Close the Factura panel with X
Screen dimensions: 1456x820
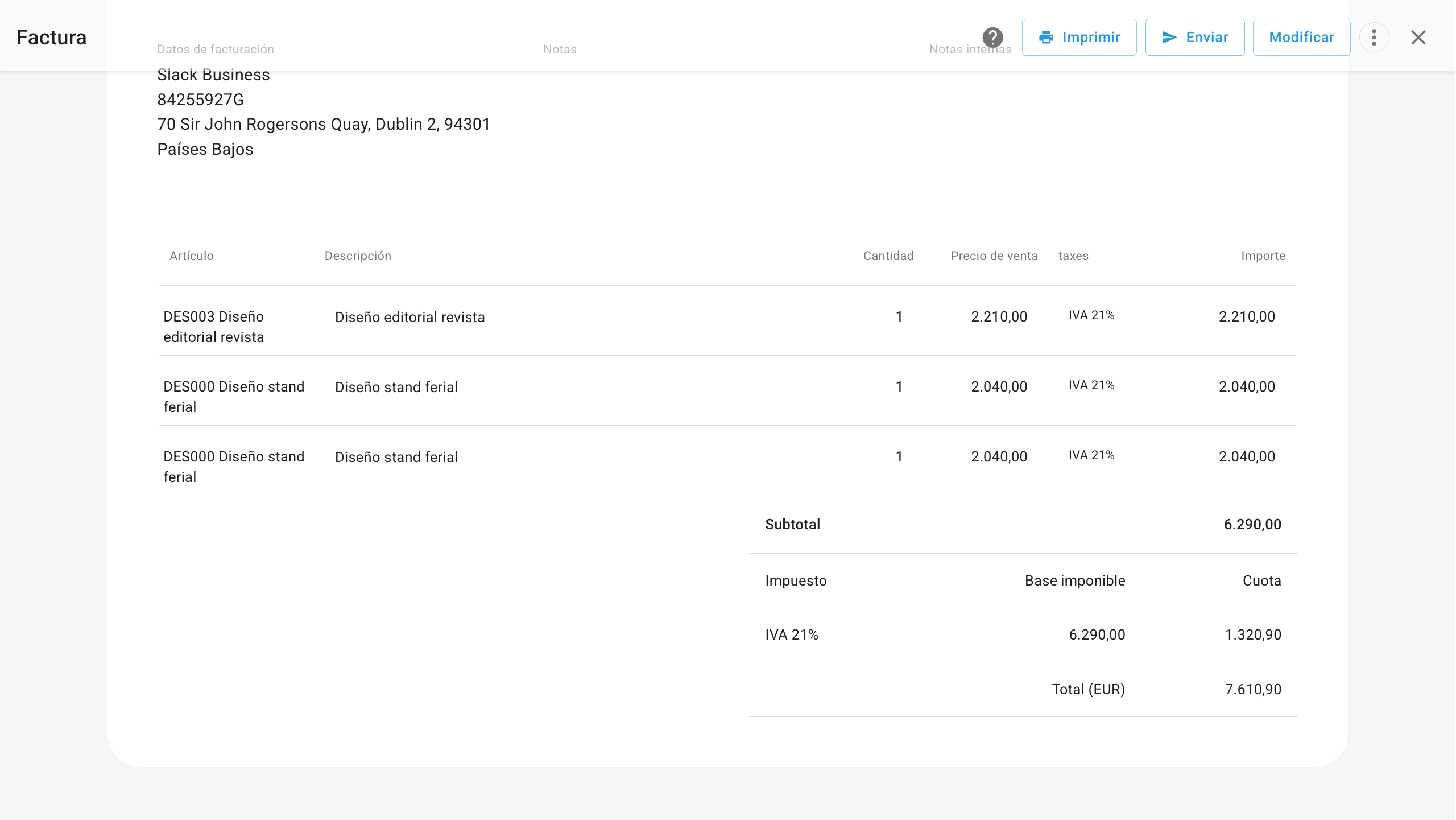1418,38
